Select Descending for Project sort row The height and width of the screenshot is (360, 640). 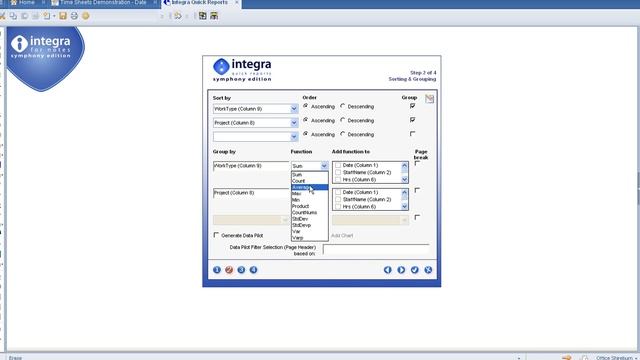point(343,120)
